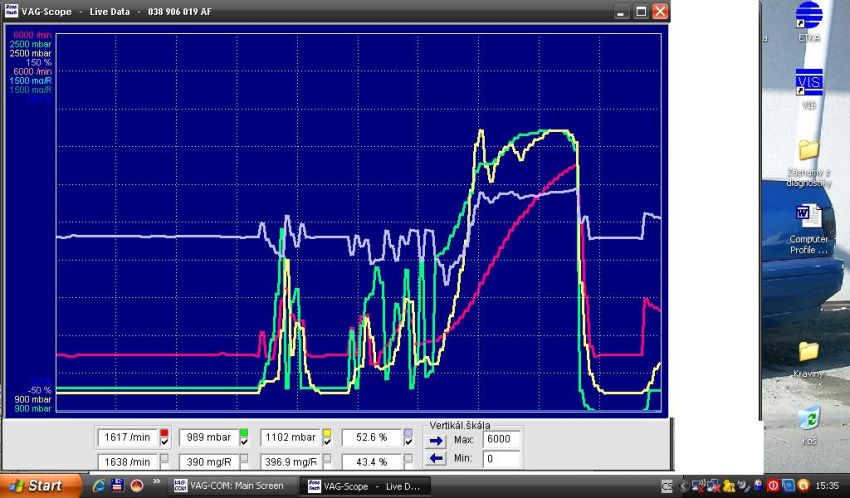Enable the 390 mg/R trace checkbox
Screen dimensions: 850x498
(x=246, y=461)
